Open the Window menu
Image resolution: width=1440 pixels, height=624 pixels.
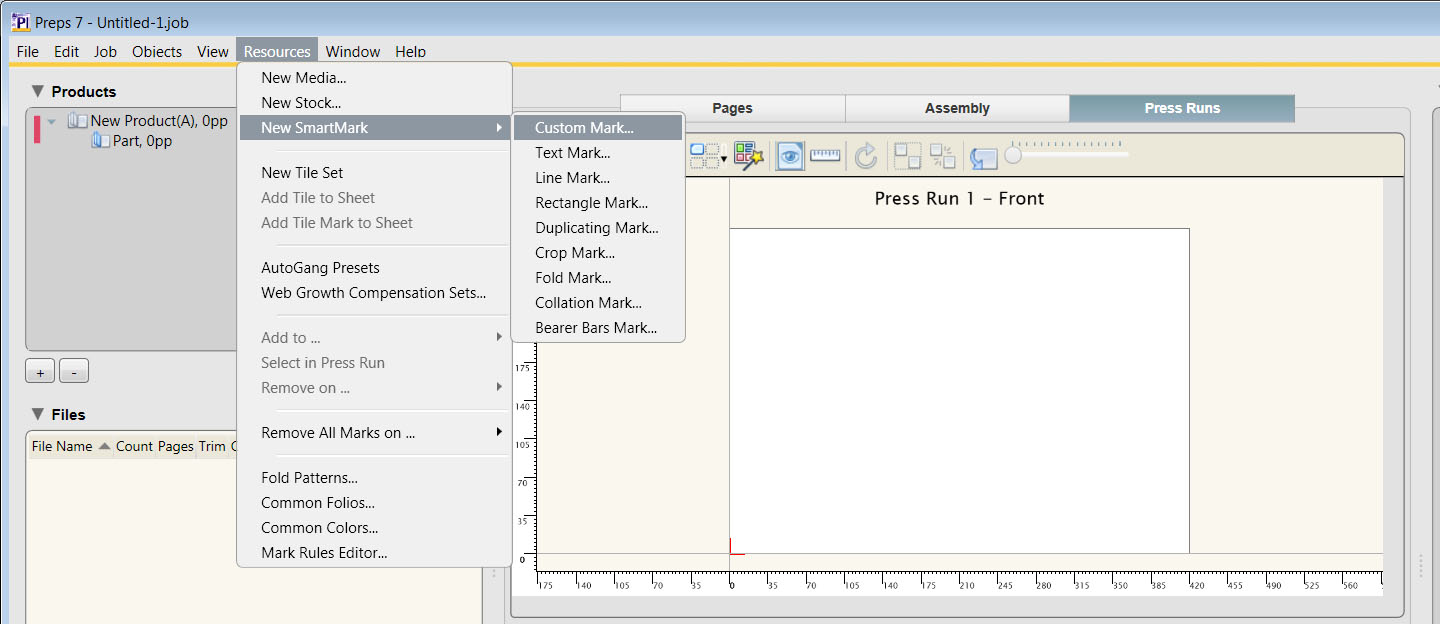353,51
